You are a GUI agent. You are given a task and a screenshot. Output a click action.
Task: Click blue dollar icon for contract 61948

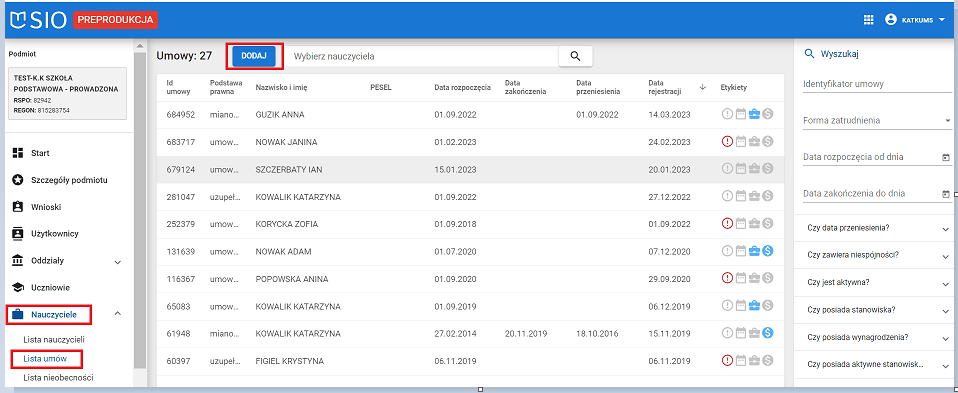[768, 333]
